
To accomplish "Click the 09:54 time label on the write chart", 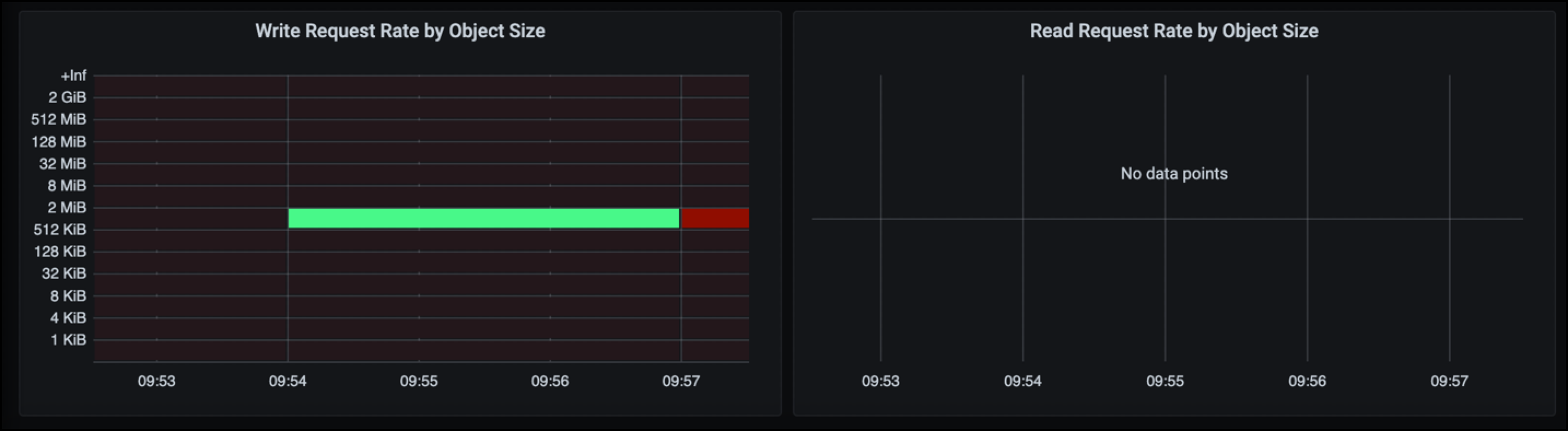I will coord(287,381).
